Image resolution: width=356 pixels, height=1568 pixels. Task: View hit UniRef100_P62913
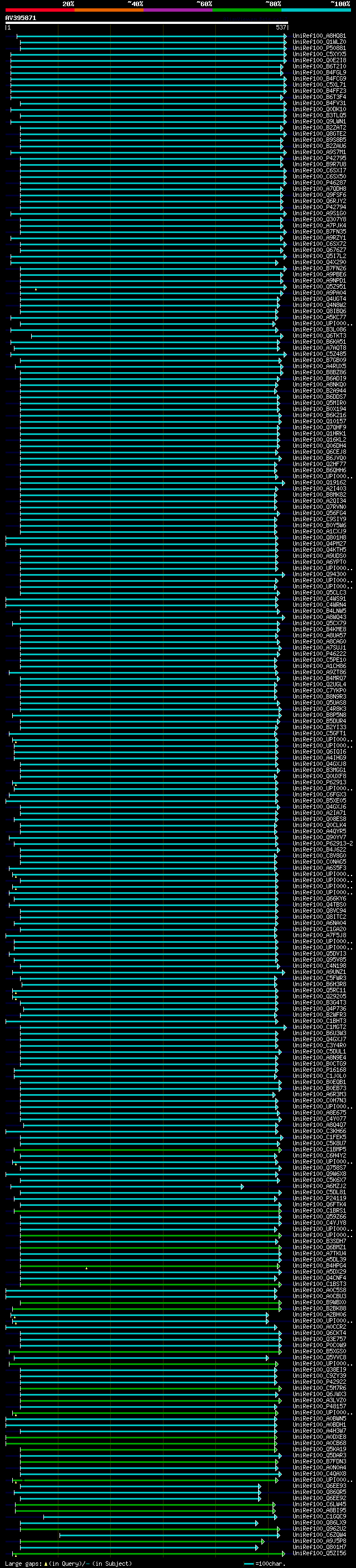[319, 783]
